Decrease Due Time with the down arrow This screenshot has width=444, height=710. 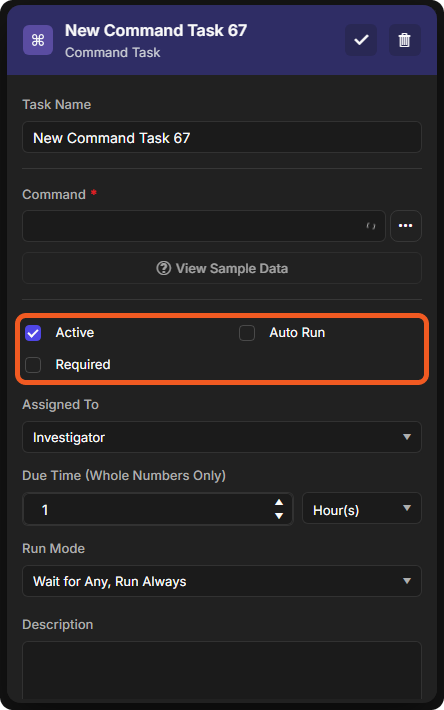click(279, 516)
